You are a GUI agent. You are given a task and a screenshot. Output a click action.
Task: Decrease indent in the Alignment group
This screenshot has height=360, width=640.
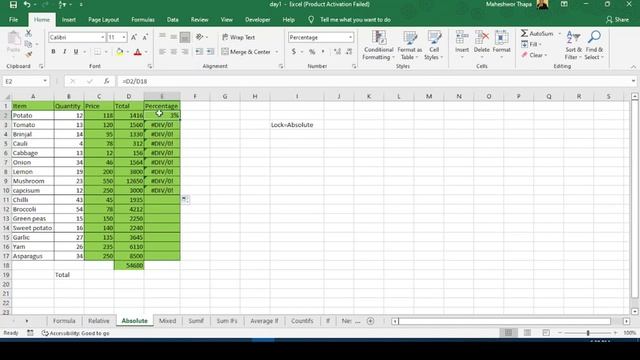click(x=199, y=52)
